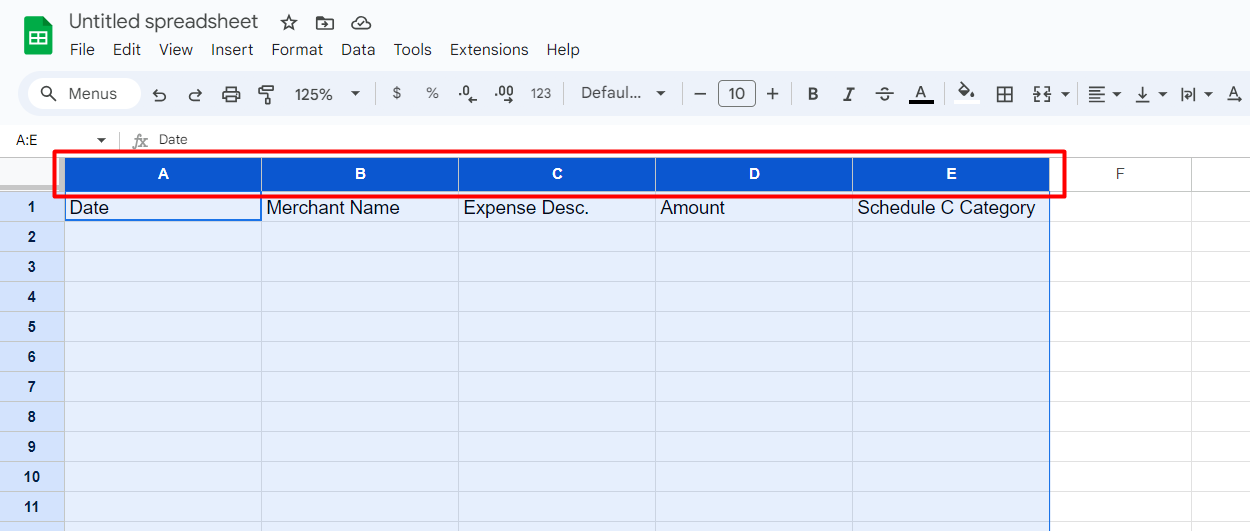Click the formula bar containing Date
The width and height of the screenshot is (1250, 531).
point(700,140)
